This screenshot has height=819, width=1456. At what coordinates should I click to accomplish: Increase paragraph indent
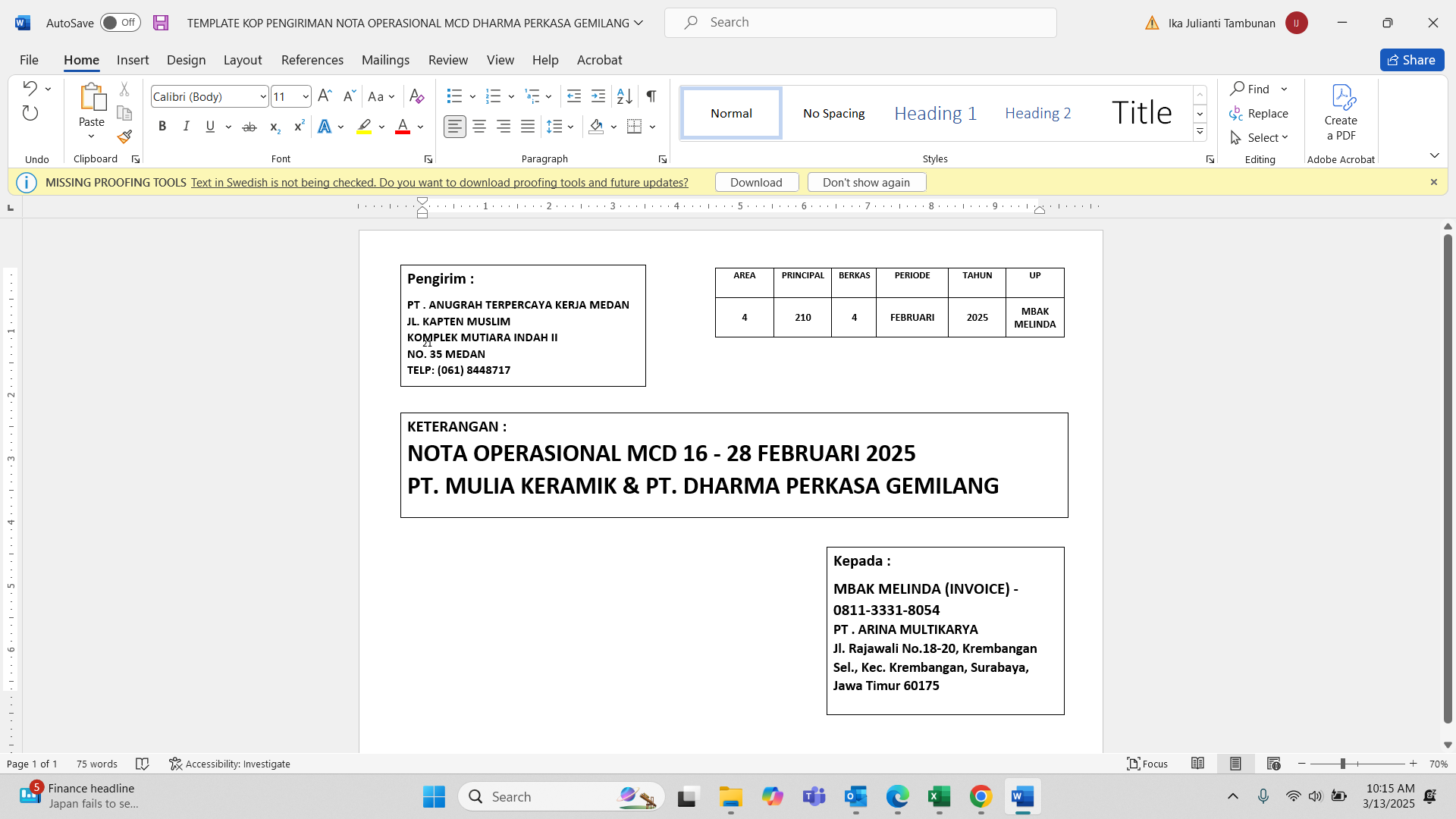pos(598,96)
